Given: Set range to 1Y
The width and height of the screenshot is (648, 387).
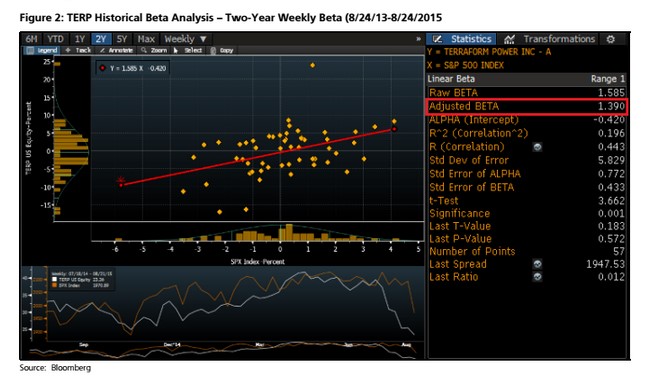Looking at the screenshot, I should point(80,39).
